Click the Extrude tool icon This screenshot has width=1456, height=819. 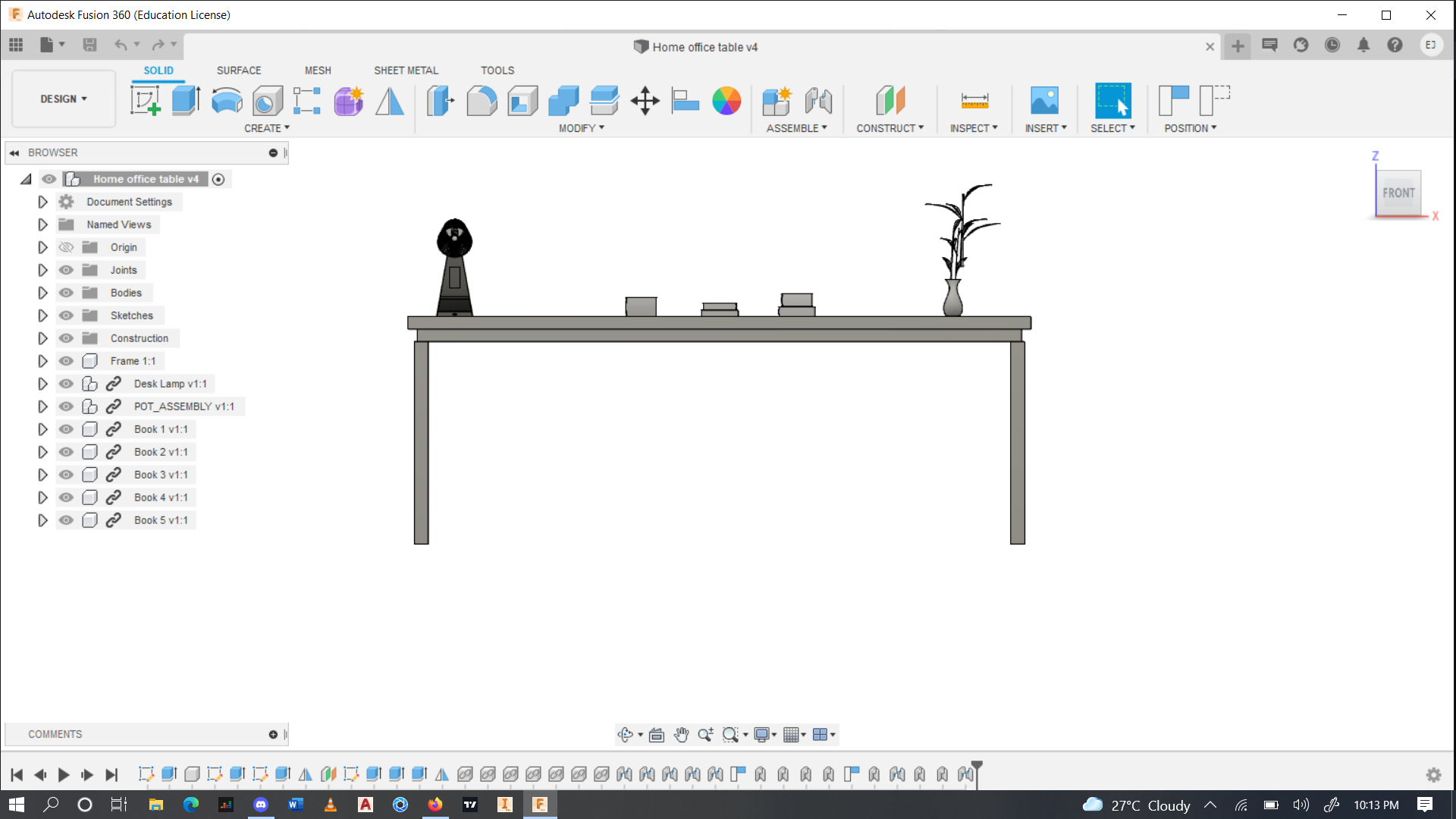click(x=185, y=100)
